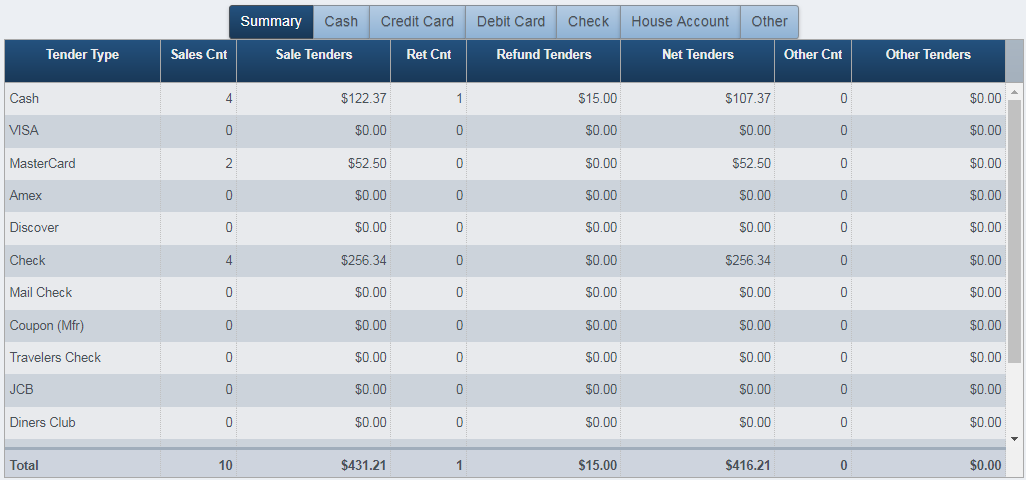Select the Travelers Check row
Screen dimensions: 1026x480
click(55, 357)
